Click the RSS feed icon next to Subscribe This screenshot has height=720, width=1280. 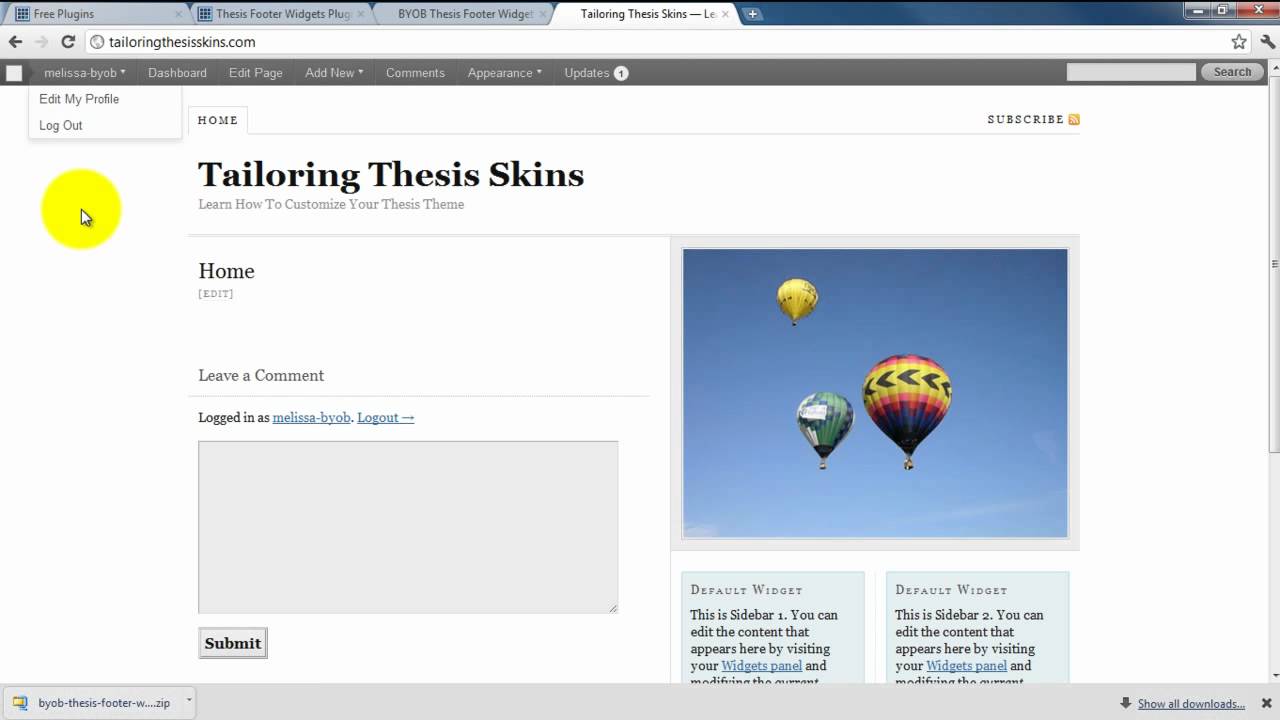(x=1074, y=119)
